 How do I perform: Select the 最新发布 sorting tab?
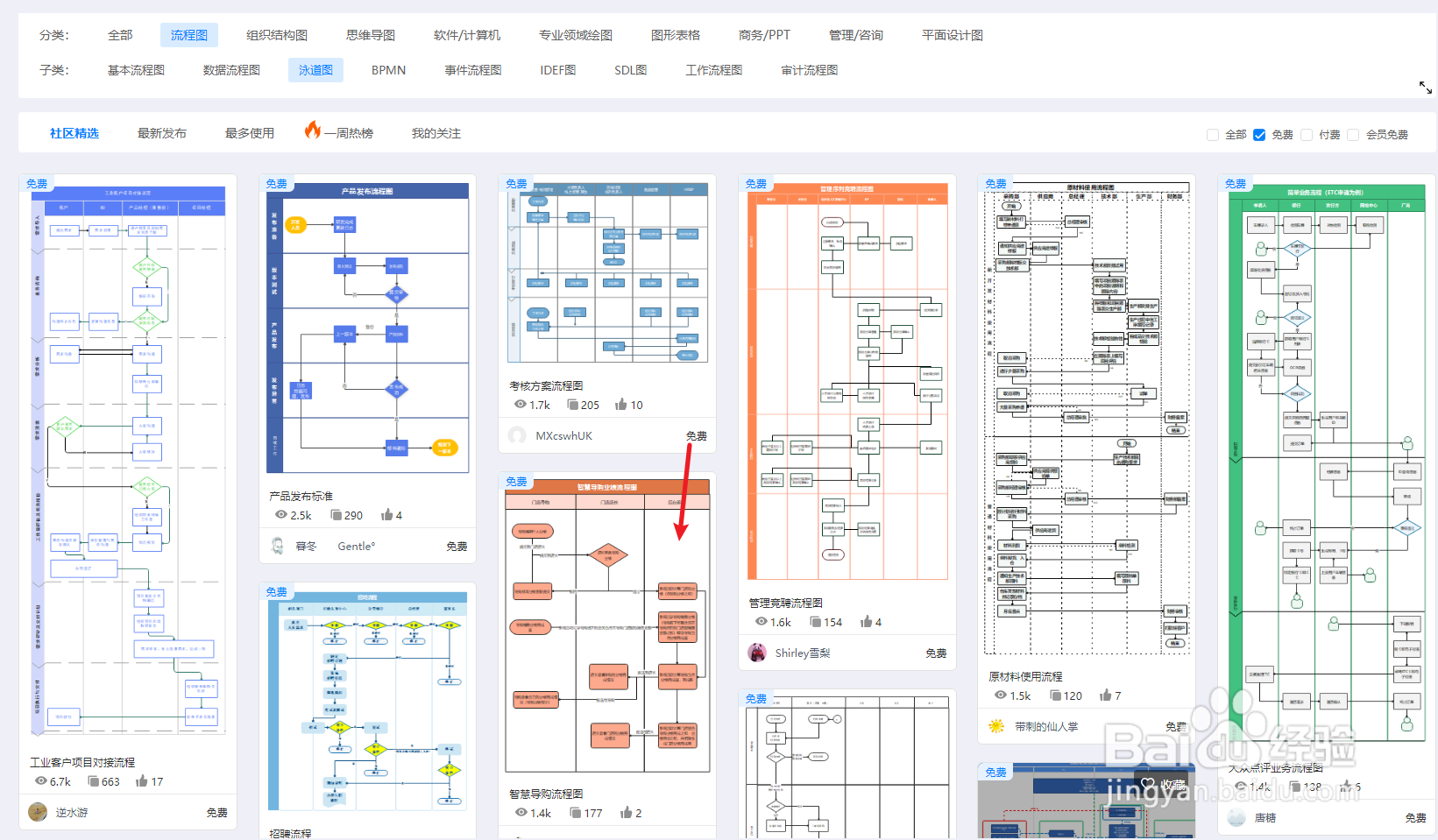pos(161,132)
